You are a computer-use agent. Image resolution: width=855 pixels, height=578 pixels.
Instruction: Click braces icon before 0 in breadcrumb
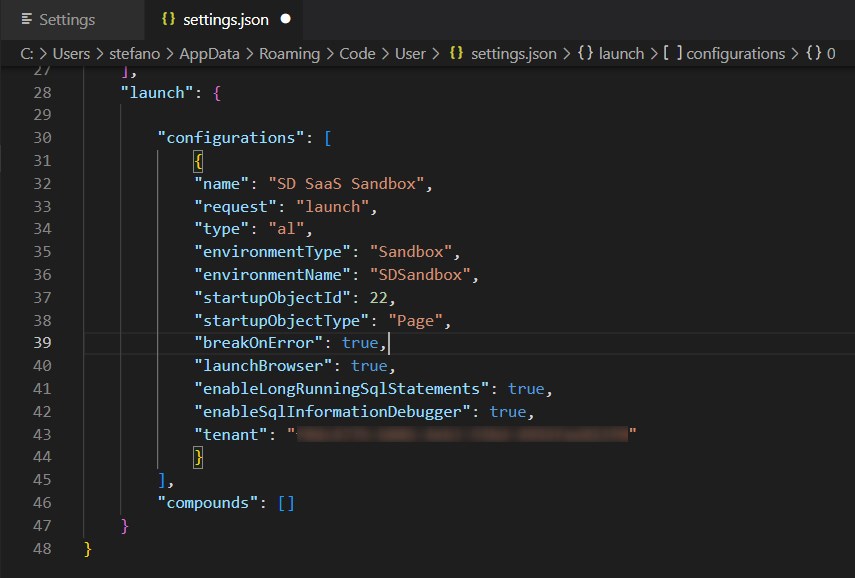pos(812,53)
